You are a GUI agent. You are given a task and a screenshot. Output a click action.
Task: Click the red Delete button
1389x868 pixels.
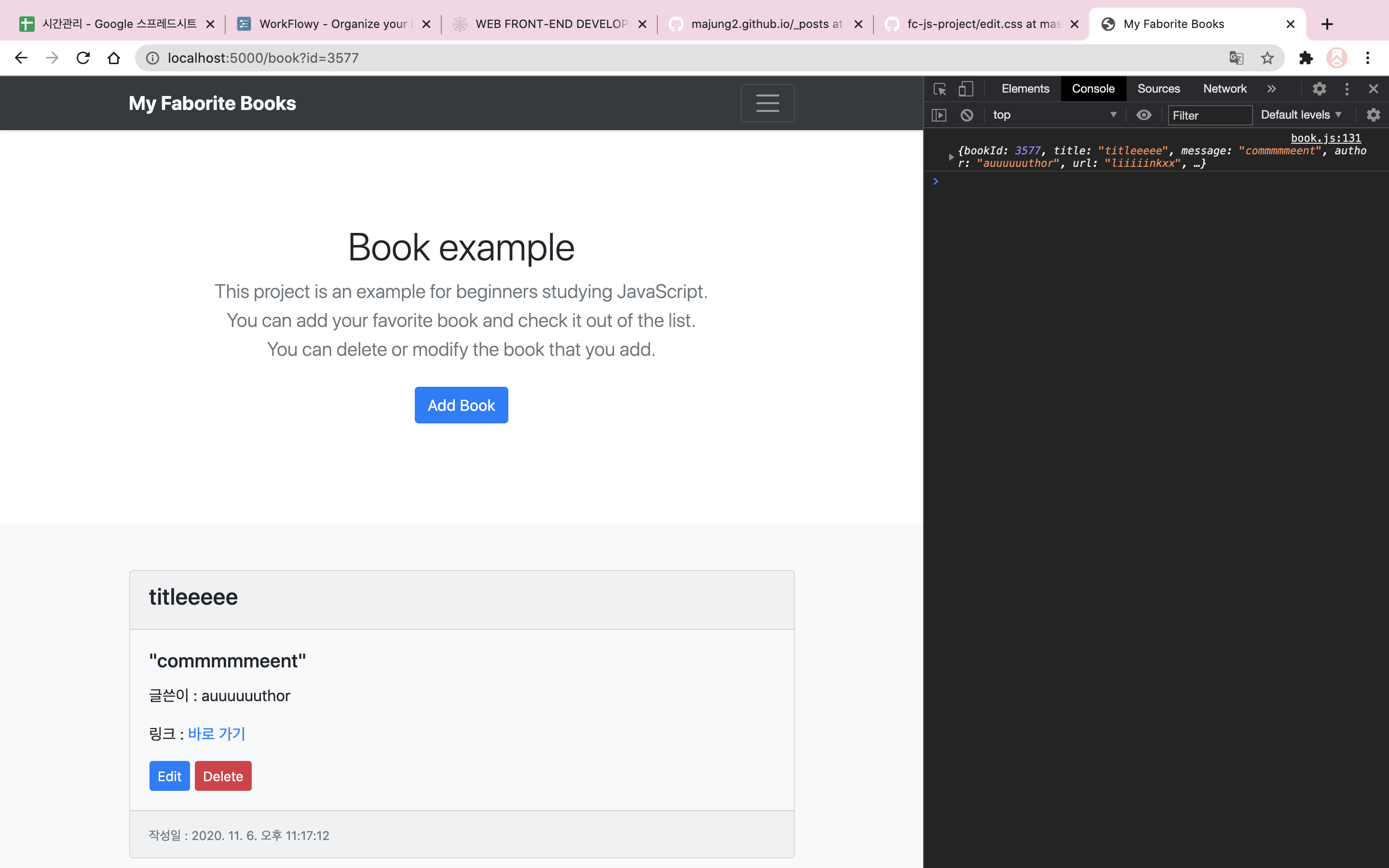pyautogui.click(x=223, y=776)
